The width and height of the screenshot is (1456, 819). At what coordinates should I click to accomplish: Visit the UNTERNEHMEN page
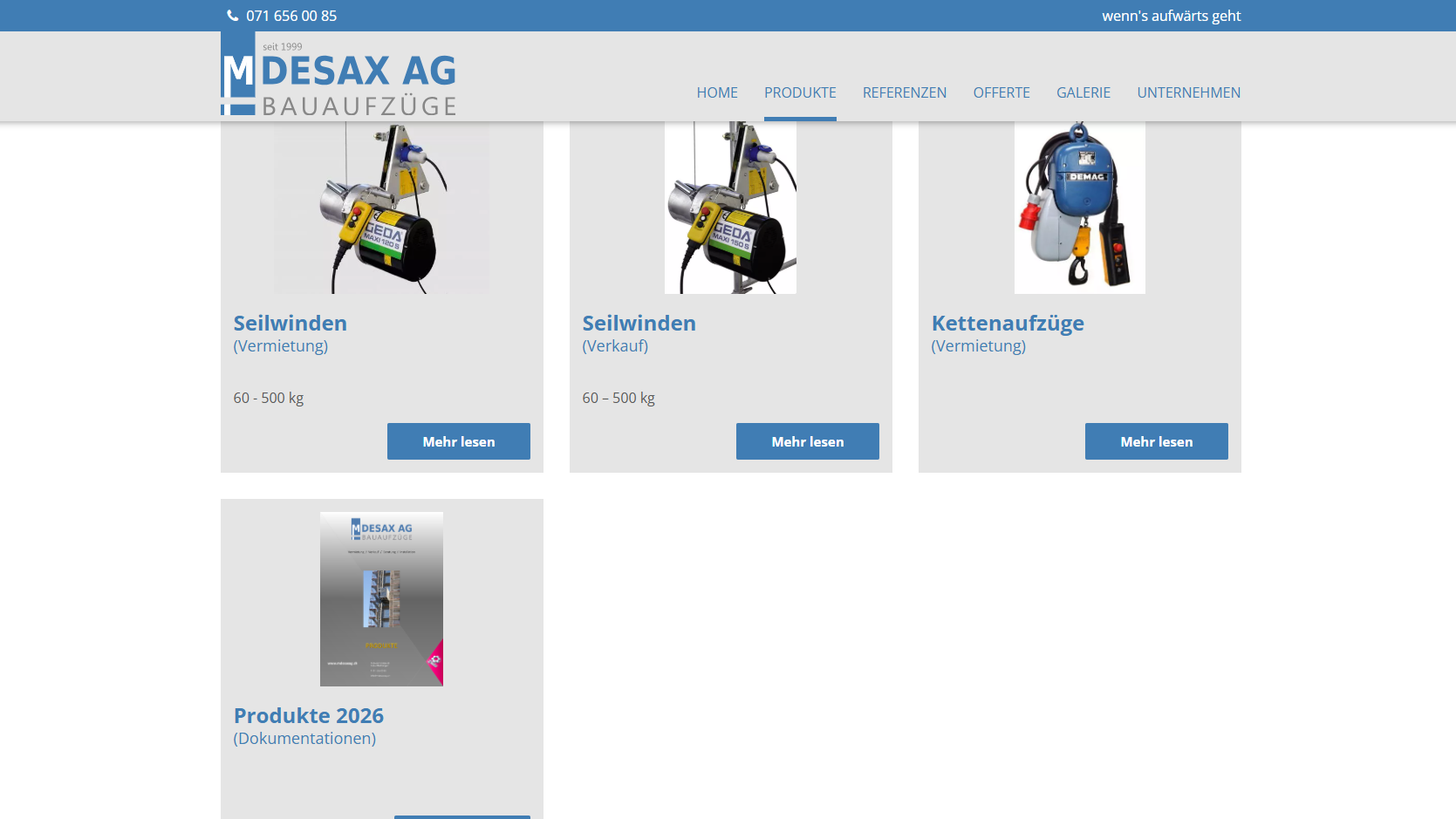[x=1189, y=92]
